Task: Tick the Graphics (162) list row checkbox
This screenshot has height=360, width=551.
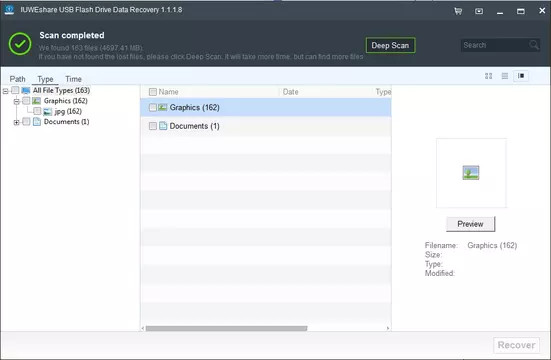Action: click(x=153, y=107)
